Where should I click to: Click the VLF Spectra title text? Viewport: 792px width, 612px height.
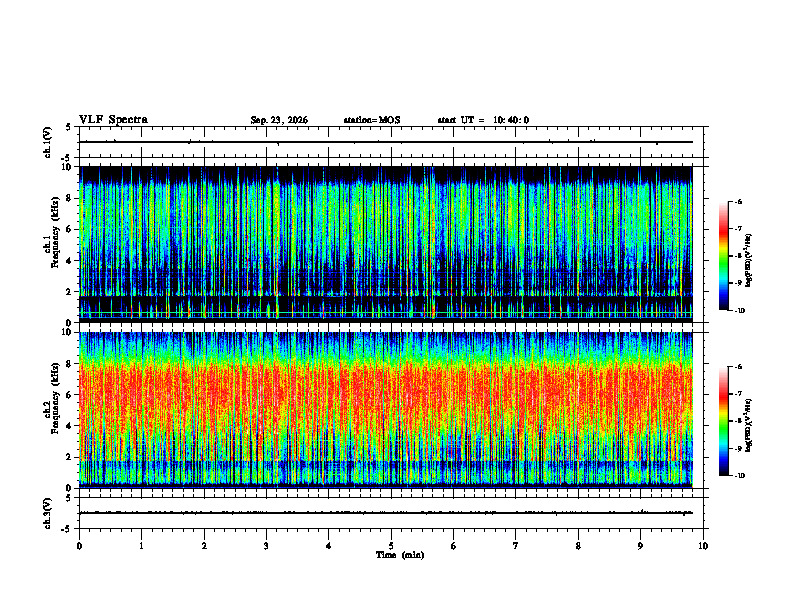click(x=113, y=120)
